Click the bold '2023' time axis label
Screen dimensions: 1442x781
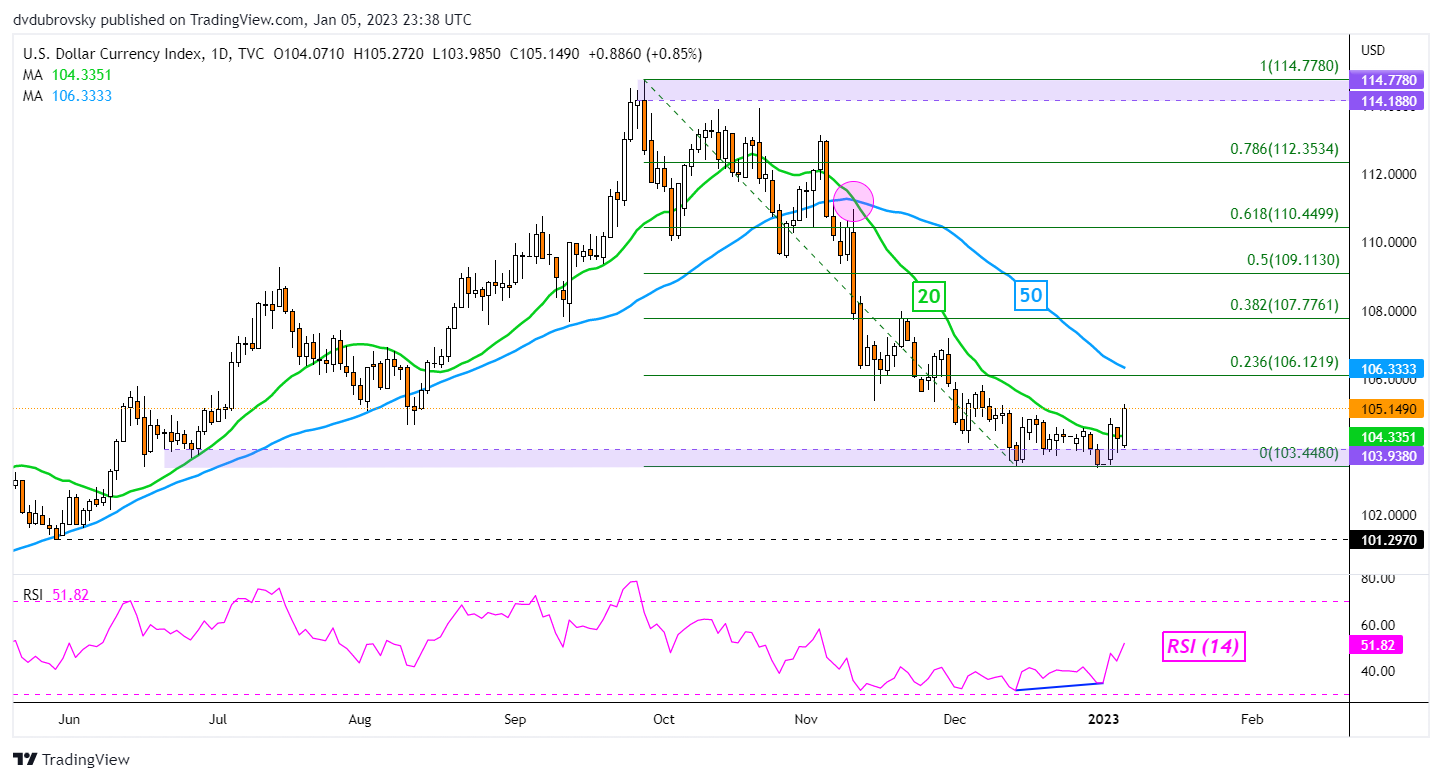click(x=1103, y=719)
